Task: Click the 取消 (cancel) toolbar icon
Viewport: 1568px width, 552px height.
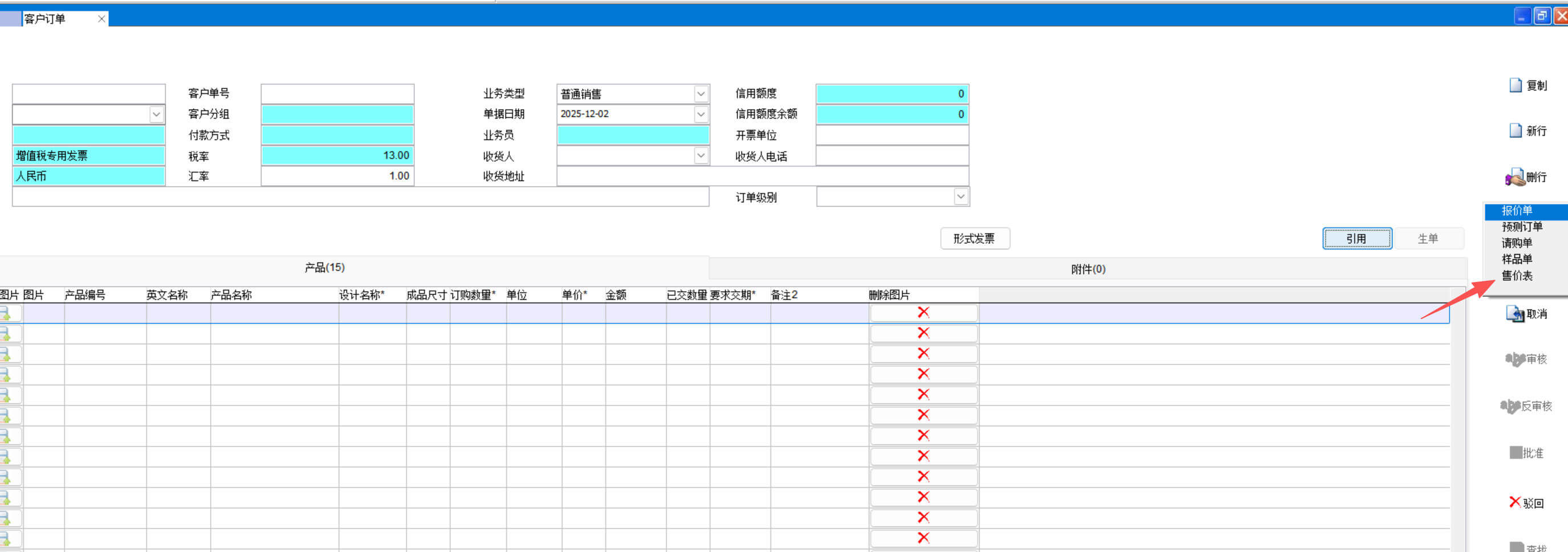Action: (x=1514, y=314)
